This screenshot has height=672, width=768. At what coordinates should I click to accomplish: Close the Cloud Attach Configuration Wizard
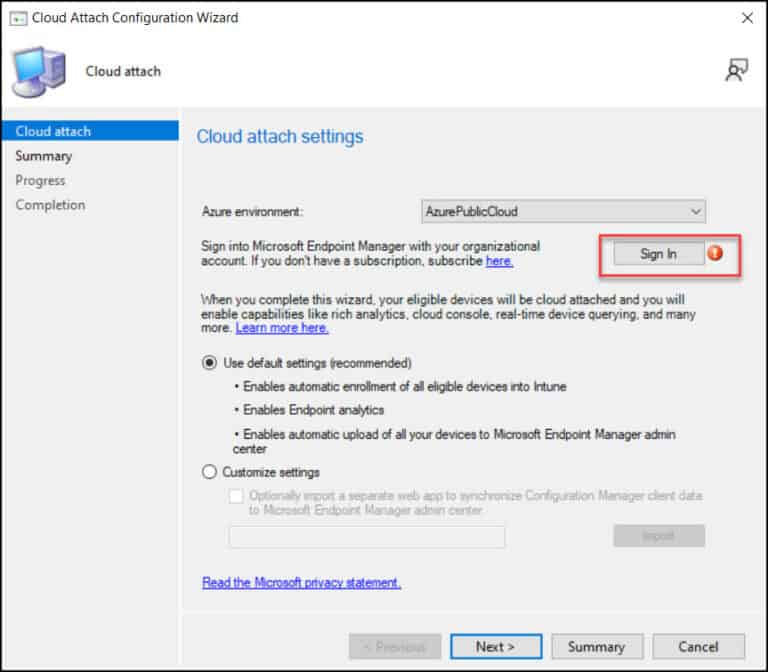click(x=747, y=18)
